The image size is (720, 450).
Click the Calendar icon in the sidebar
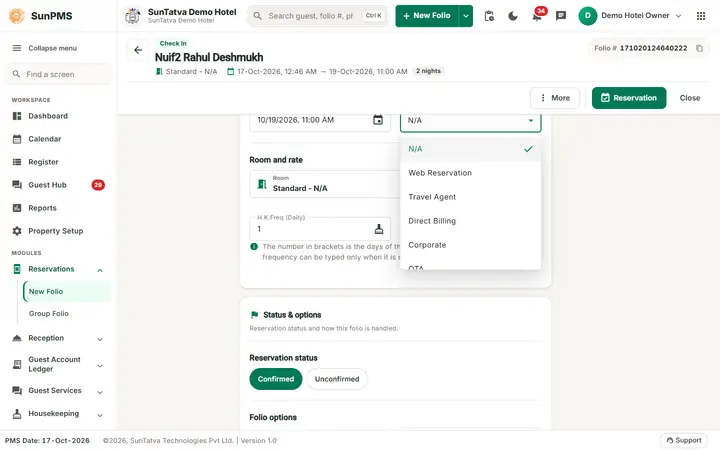[17, 139]
